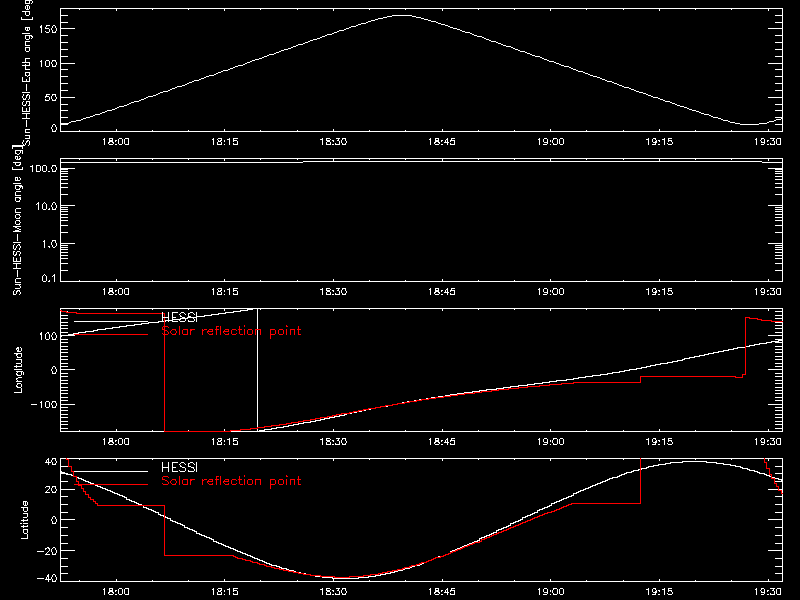Click the 150 tick label on the Earth angle axis
This screenshot has width=800, height=600.
tap(47, 29)
